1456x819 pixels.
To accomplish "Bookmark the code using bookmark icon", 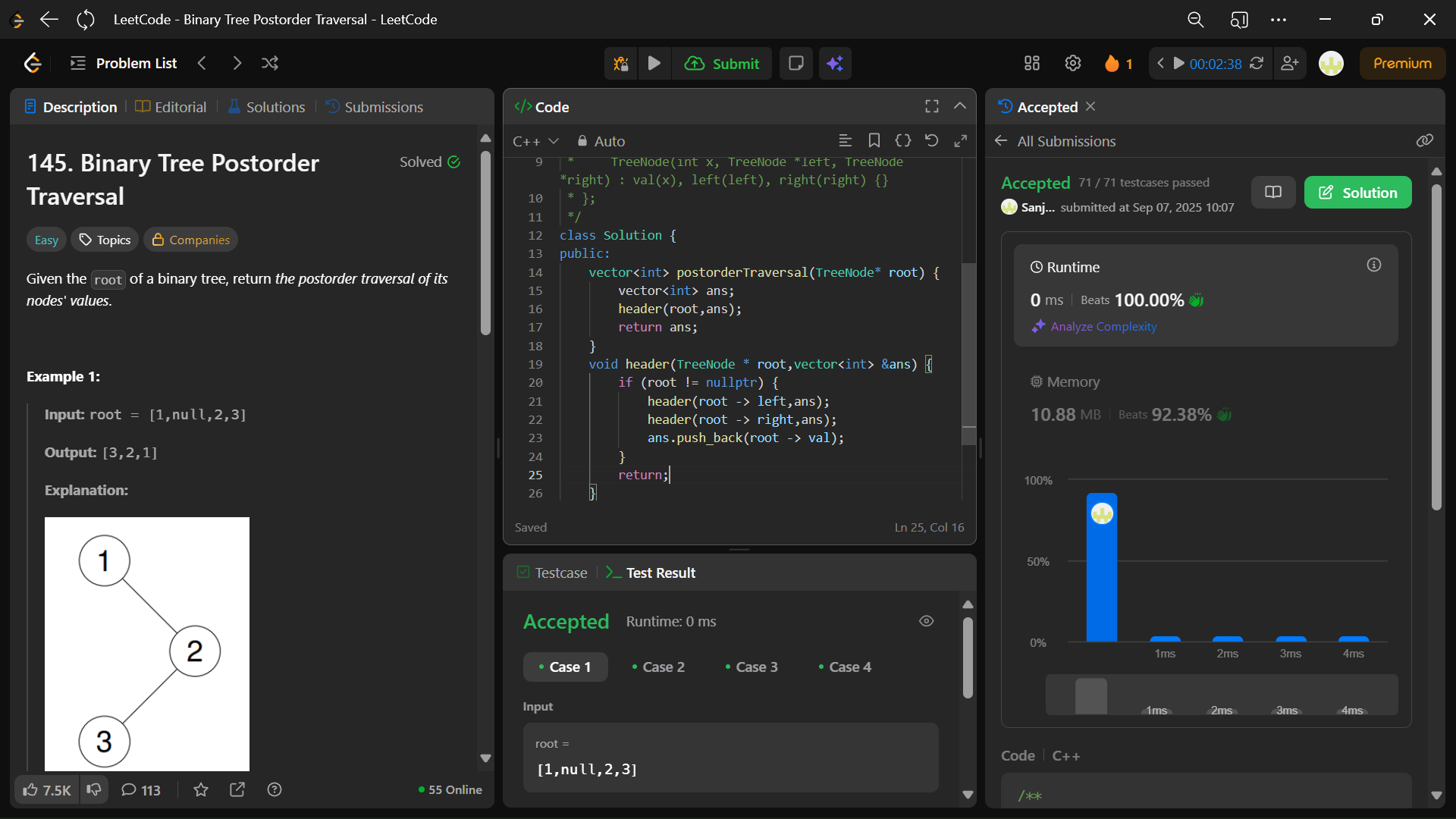I will click(x=874, y=141).
